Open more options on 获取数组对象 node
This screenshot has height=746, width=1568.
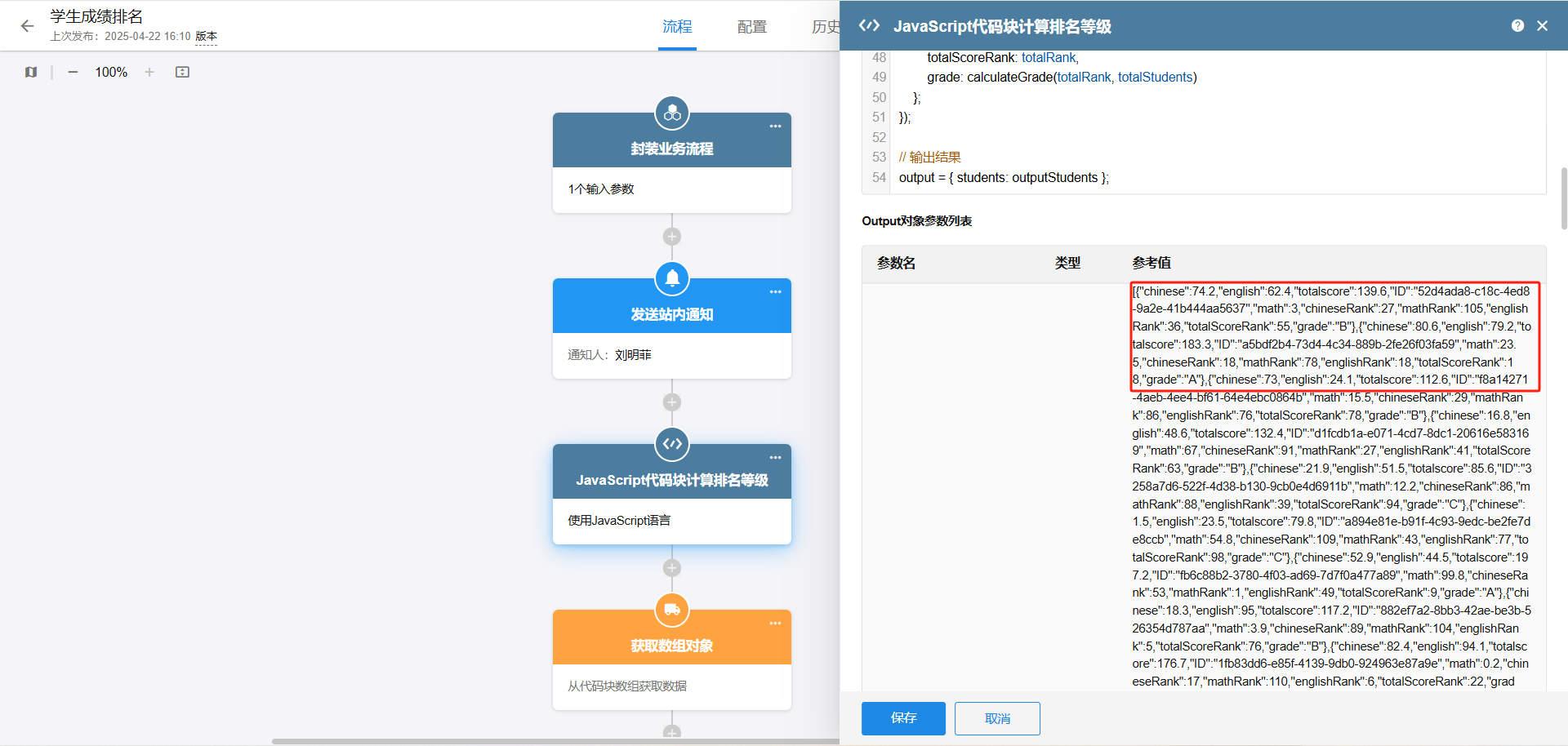coord(775,624)
